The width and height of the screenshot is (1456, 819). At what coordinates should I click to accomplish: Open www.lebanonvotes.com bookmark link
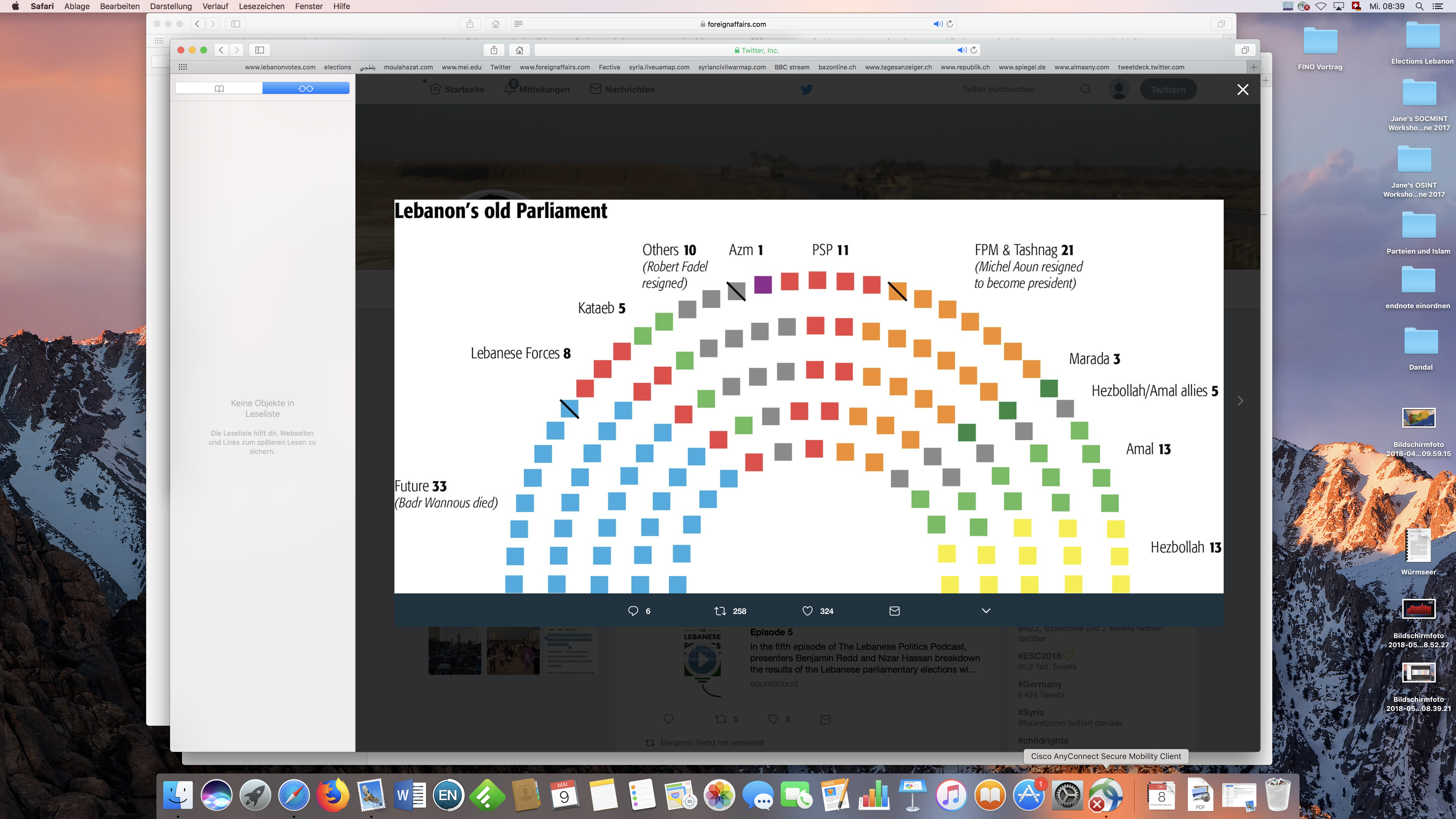(x=280, y=67)
